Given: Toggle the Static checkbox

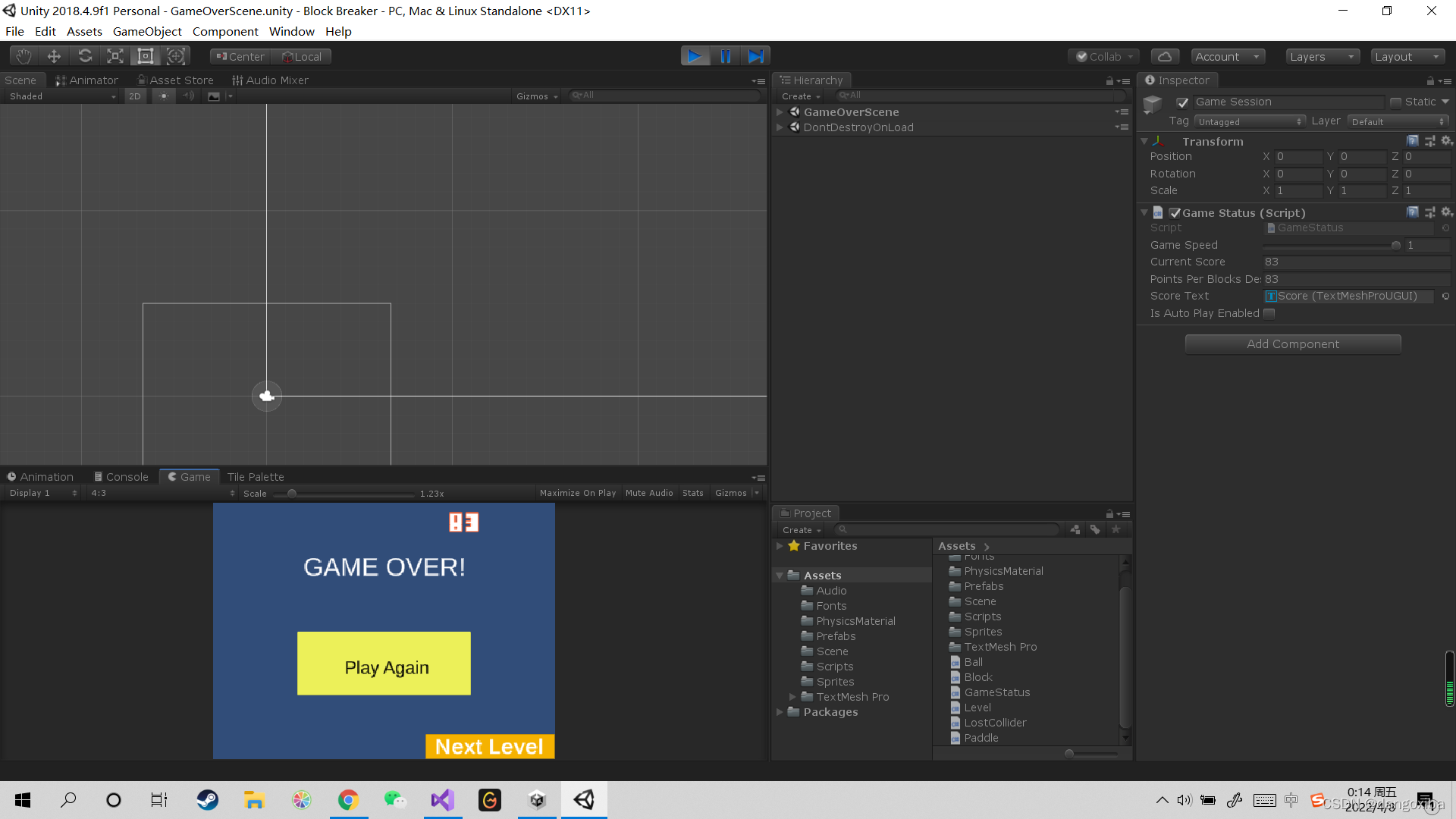Looking at the screenshot, I should tap(1395, 102).
